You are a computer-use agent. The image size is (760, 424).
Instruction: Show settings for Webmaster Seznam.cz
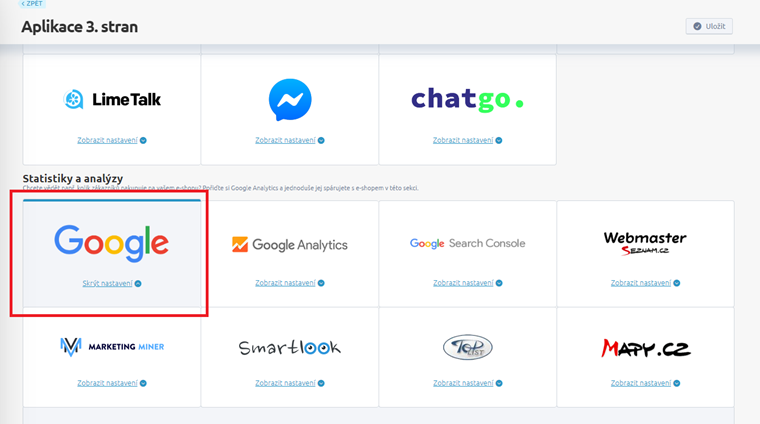pos(641,283)
